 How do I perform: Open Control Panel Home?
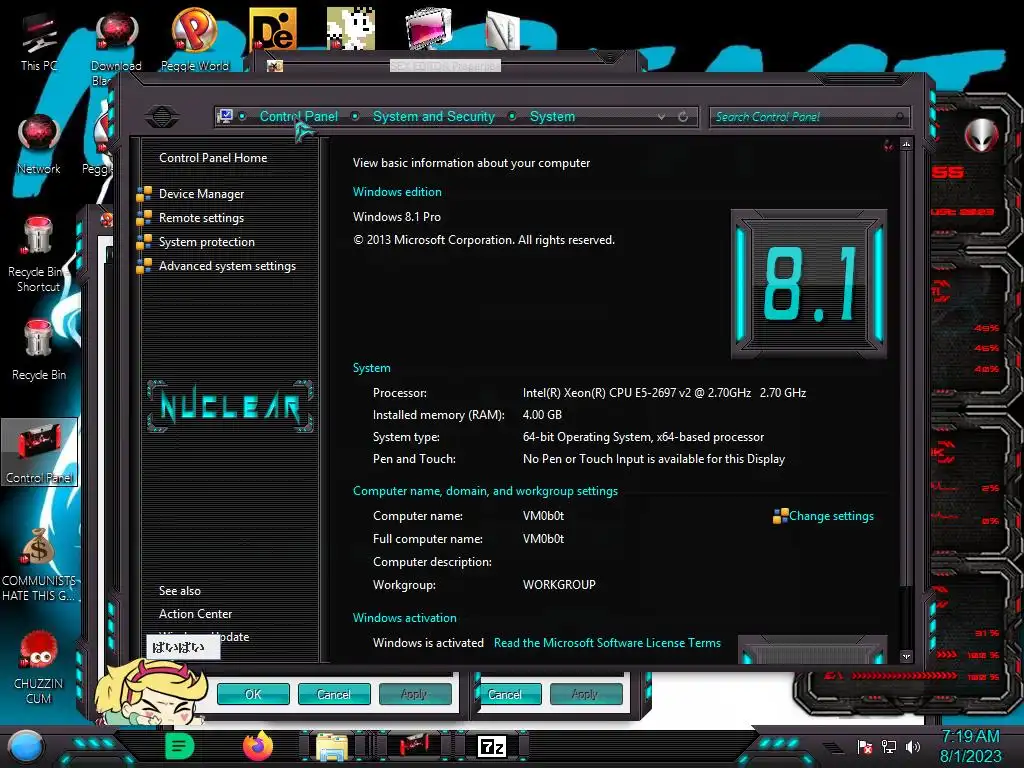click(213, 157)
